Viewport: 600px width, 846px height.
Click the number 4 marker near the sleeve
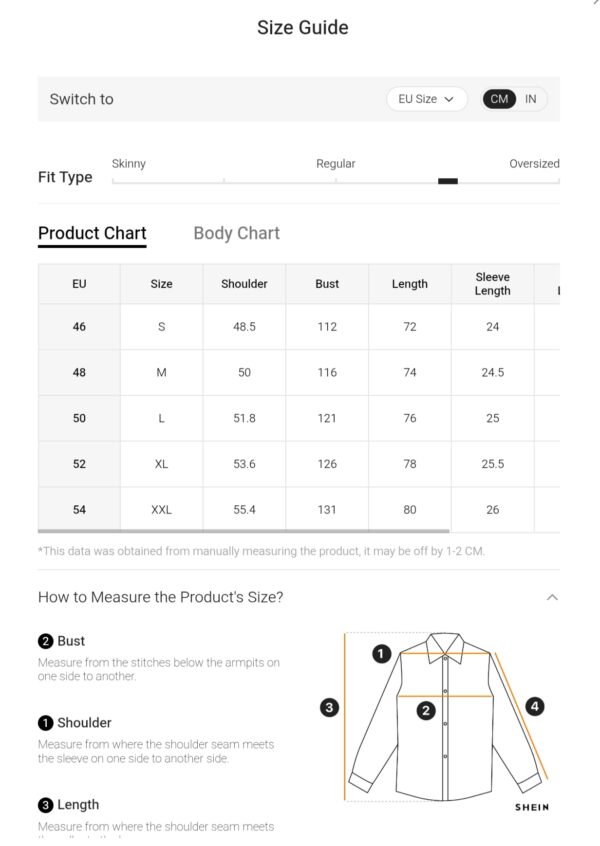pos(534,706)
